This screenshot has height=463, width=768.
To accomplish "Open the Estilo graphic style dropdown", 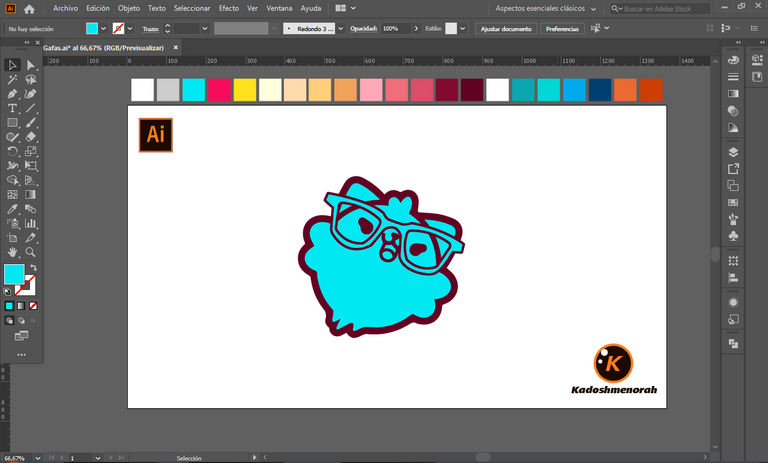I will coord(462,28).
